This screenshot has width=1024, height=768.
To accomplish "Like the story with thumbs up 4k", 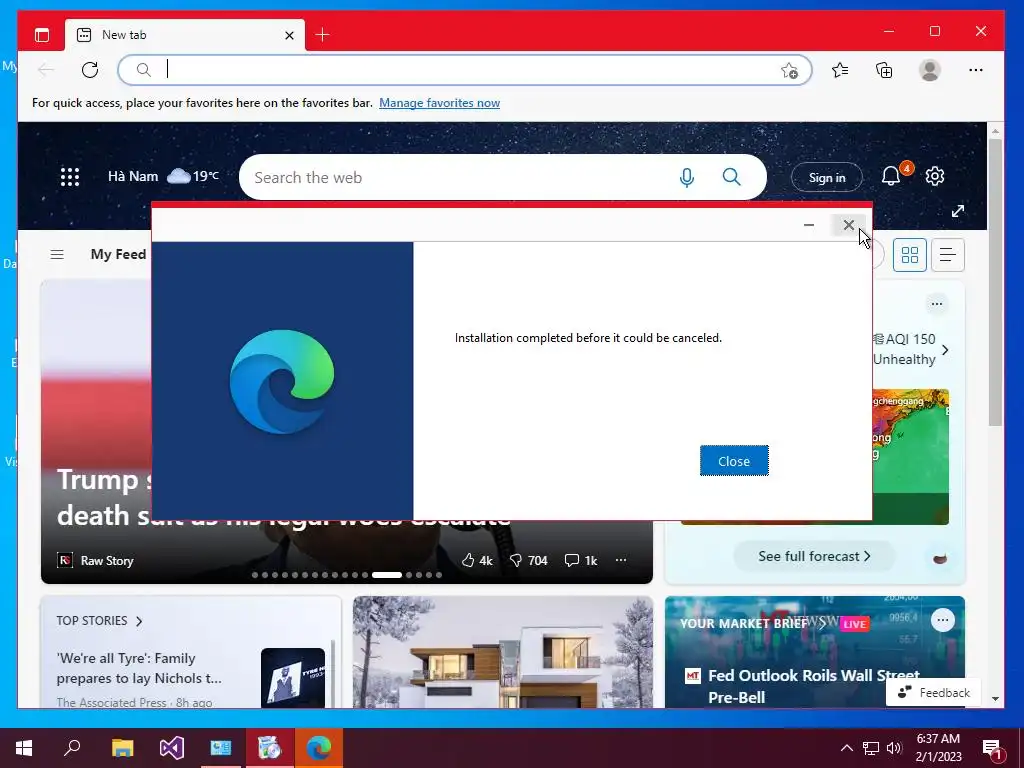I will [x=477, y=560].
